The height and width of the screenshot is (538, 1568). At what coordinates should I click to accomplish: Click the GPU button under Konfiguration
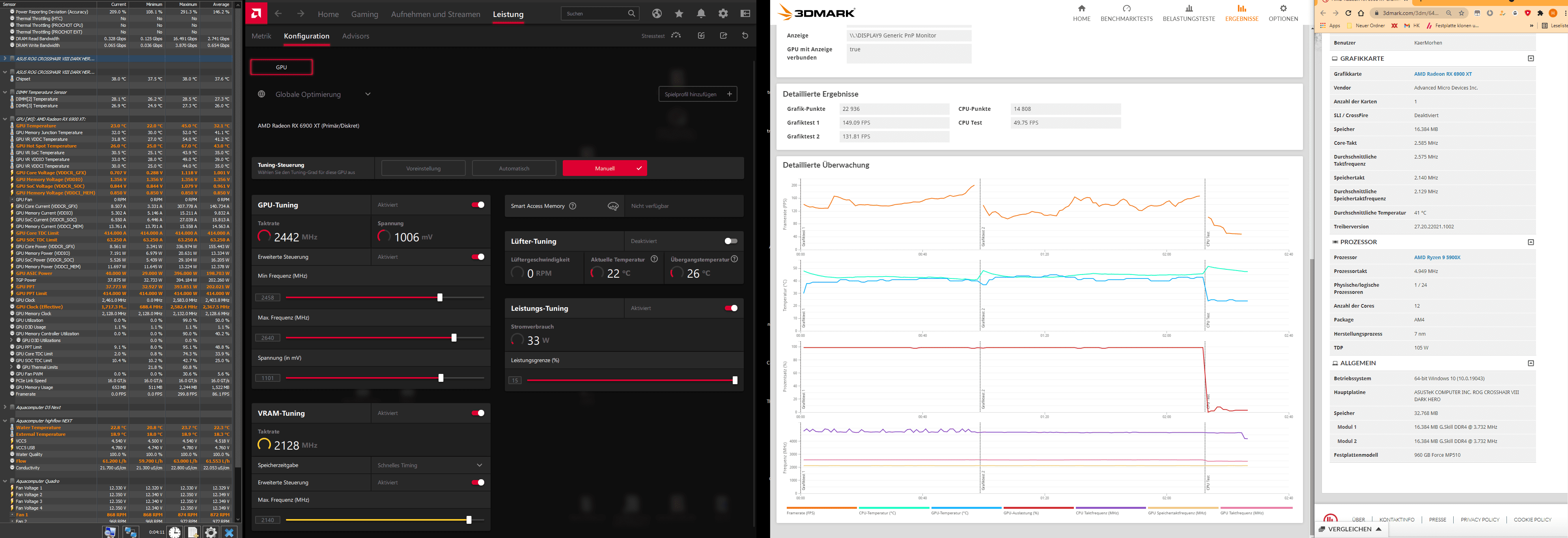[281, 67]
